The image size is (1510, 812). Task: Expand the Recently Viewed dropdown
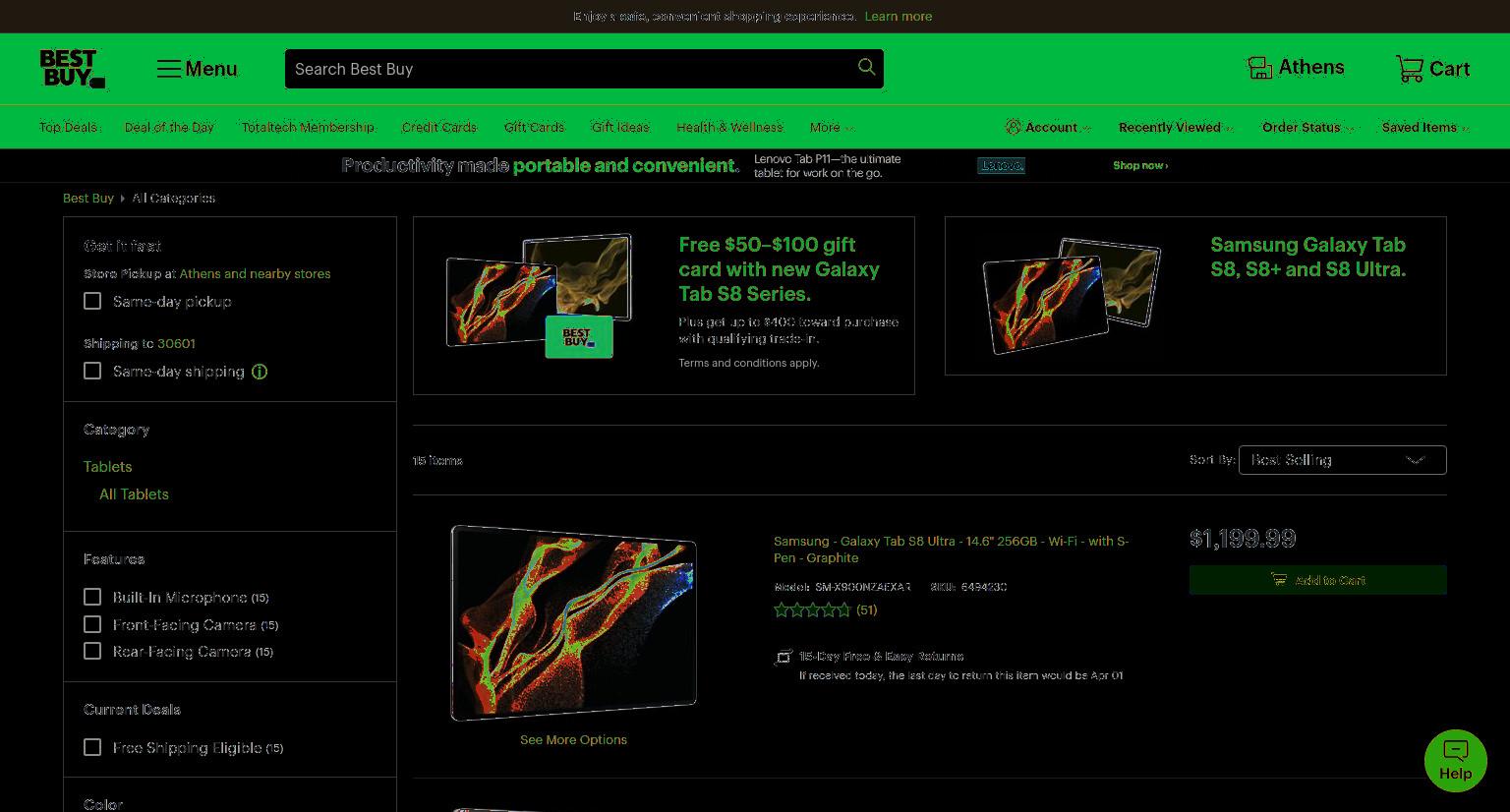click(1175, 128)
